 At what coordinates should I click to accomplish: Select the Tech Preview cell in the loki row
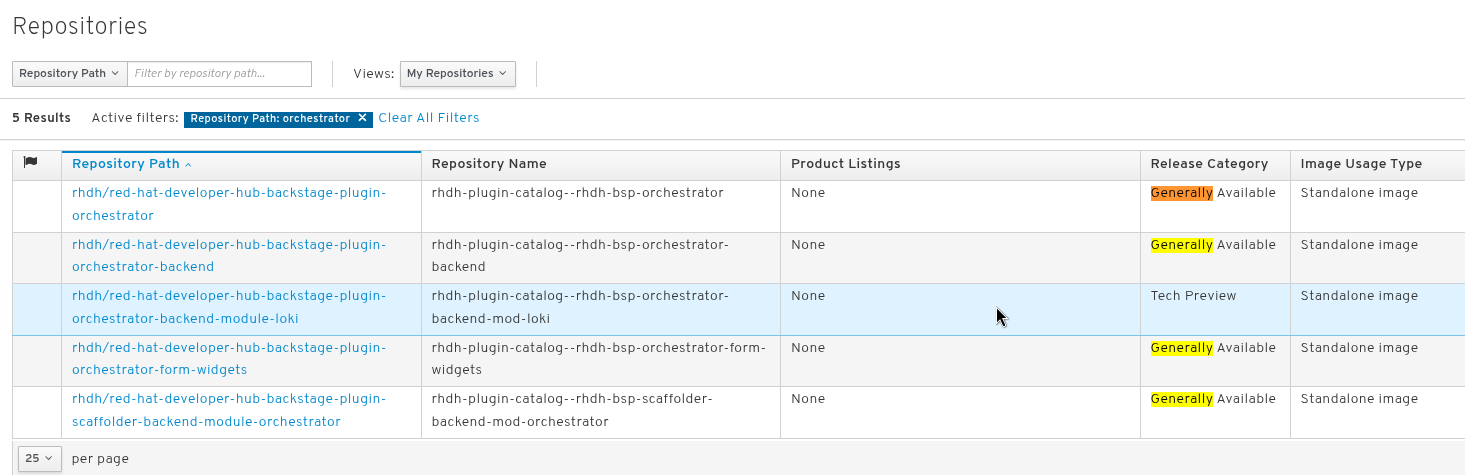tap(1193, 296)
